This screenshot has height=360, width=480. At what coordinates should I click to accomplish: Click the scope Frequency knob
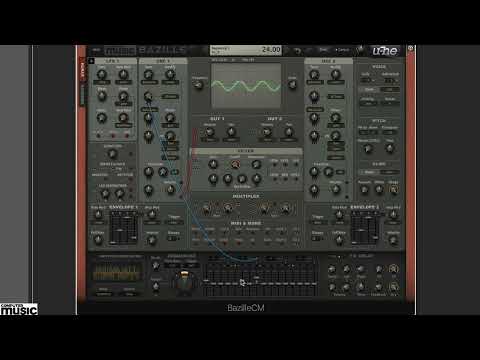[x=199, y=86]
